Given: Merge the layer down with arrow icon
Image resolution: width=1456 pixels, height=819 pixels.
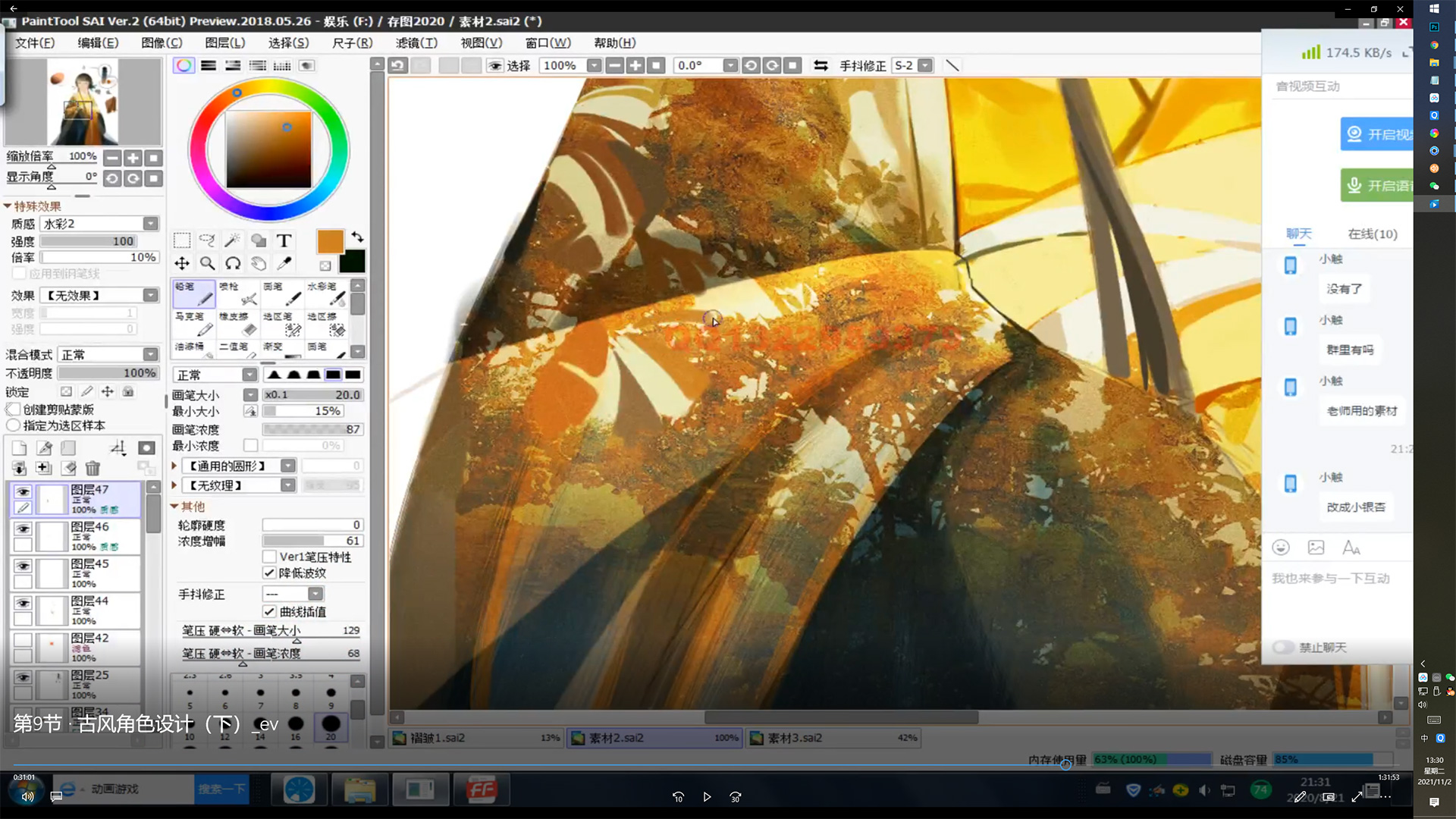Looking at the screenshot, I should (20, 468).
